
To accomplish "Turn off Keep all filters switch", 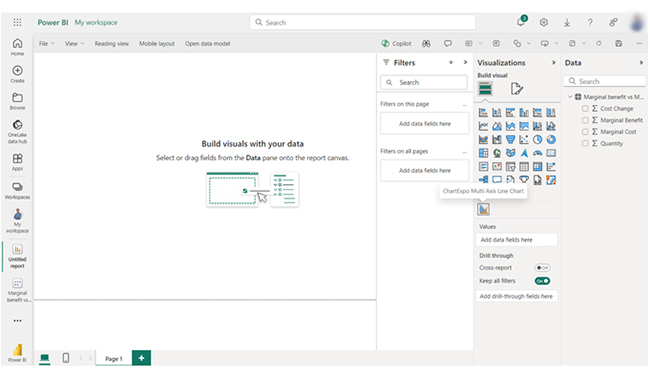I will click(x=542, y=281).
